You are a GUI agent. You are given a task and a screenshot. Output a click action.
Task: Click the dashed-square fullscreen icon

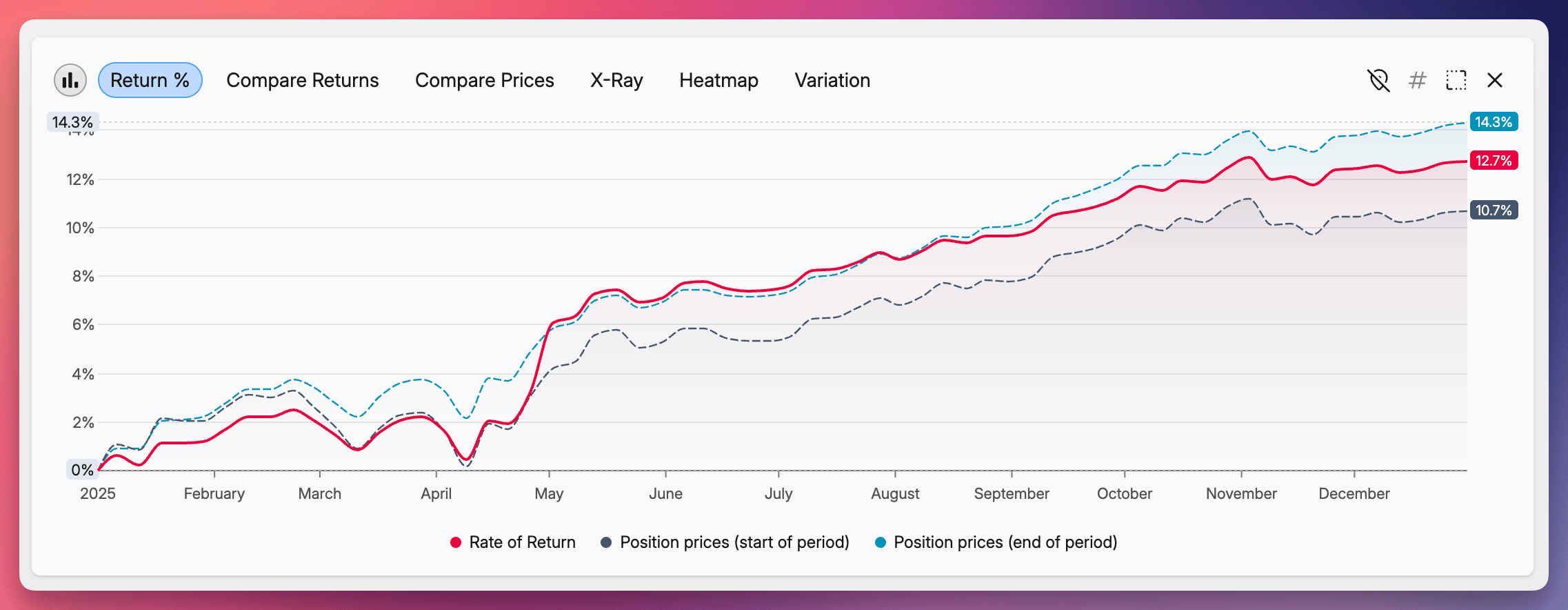(x=1456, y=80)
